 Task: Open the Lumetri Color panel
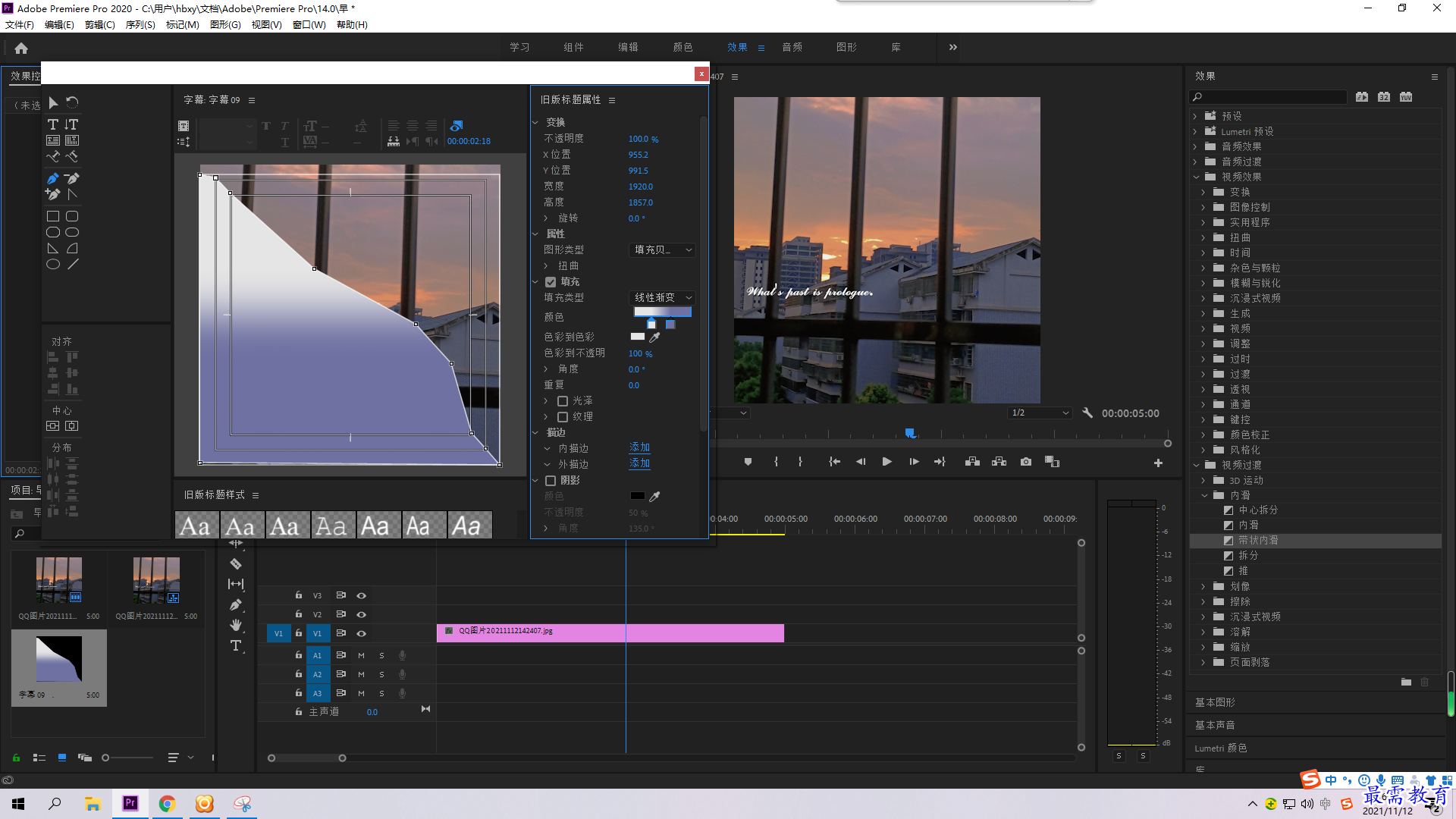pyautogui.click(x=1221, y=748)
